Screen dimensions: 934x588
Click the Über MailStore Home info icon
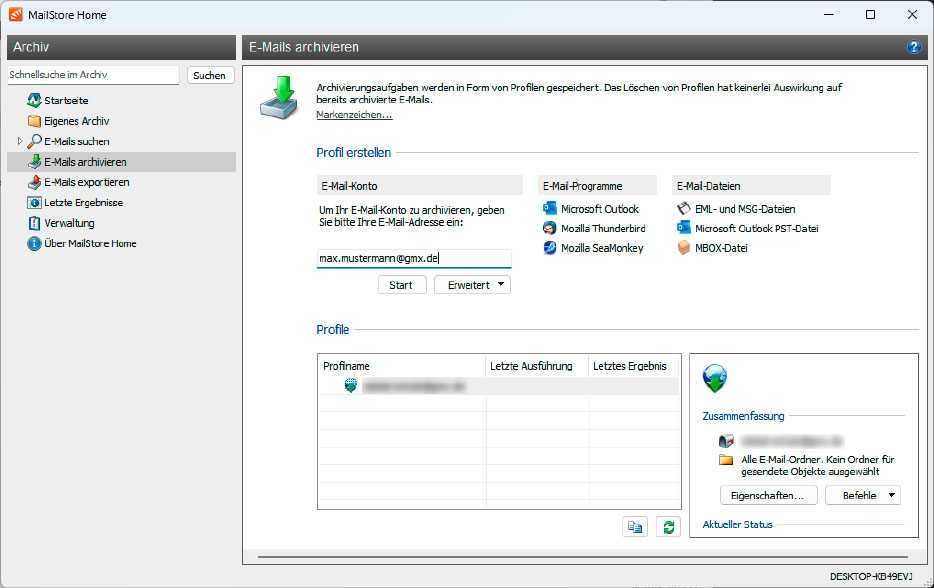click(x=35, y=244)
